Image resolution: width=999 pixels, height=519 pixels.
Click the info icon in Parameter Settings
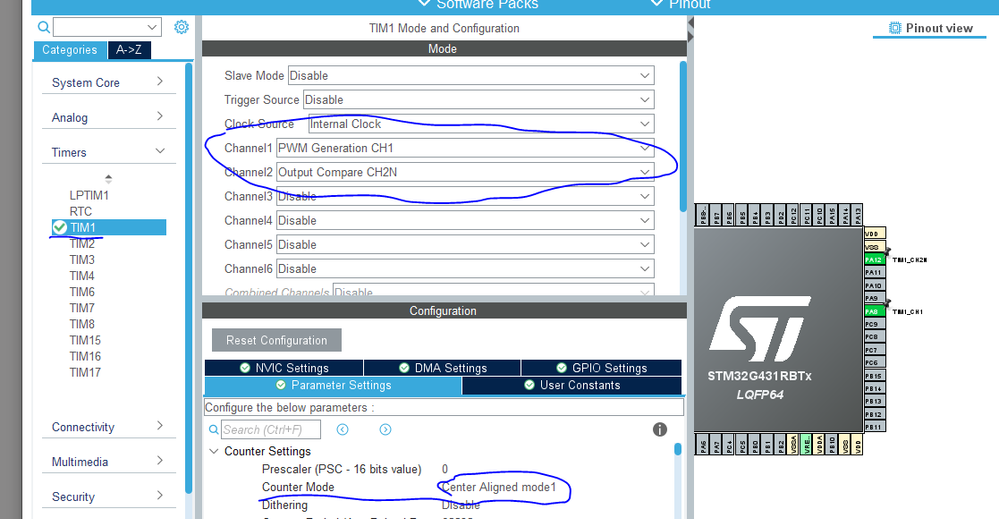point(660,429)
